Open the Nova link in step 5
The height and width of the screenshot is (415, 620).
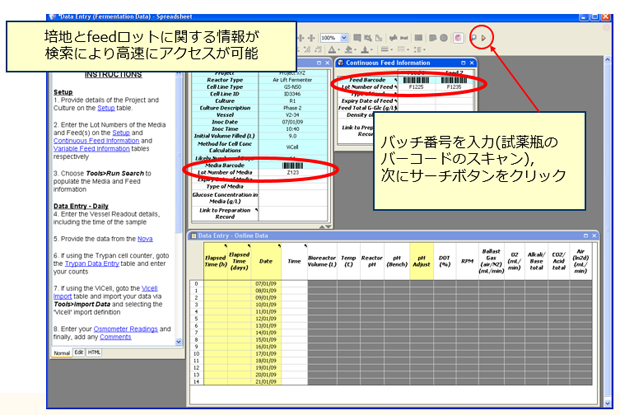coord(145,239)
